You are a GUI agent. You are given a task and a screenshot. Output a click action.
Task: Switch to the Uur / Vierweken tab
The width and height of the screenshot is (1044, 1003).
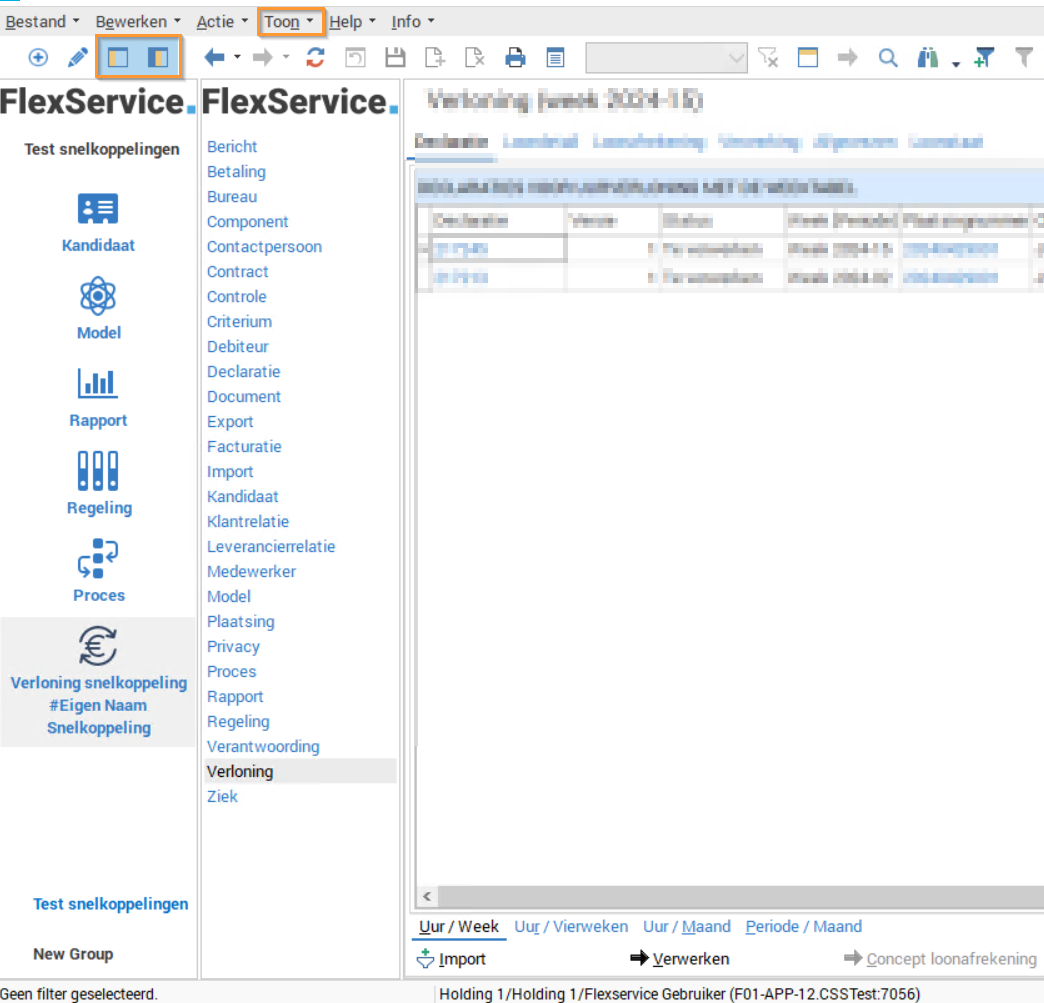571,926
